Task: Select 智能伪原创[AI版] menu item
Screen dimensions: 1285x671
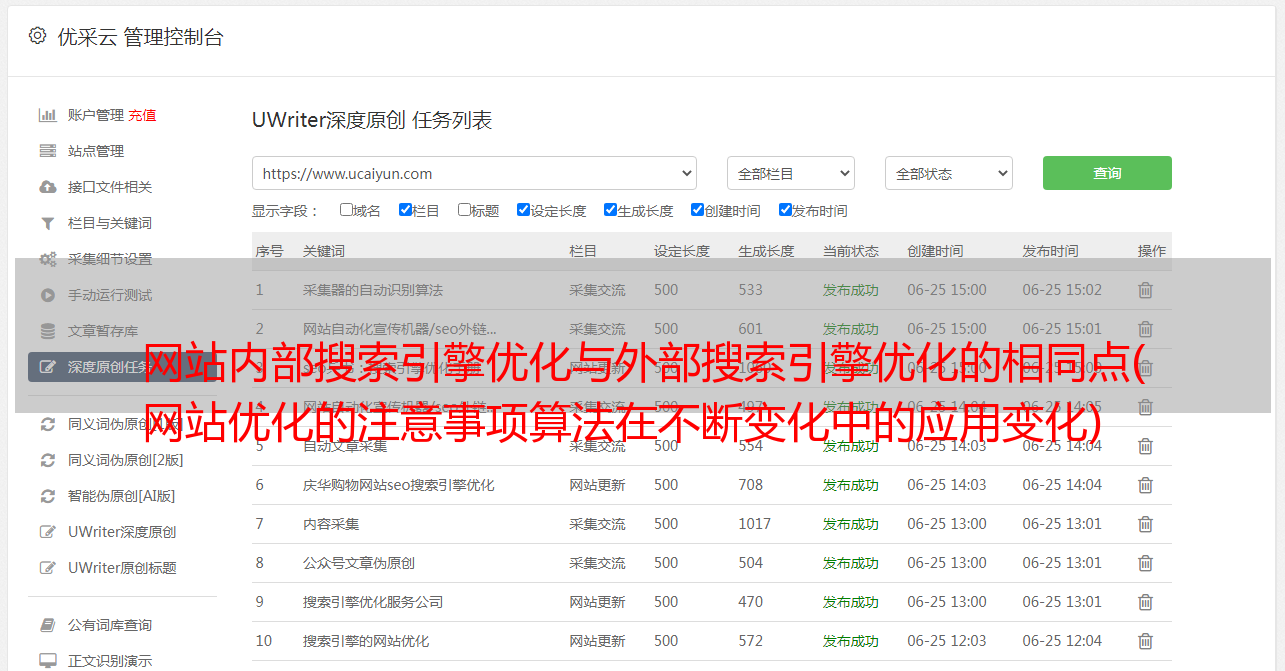Action: [x=121, y=496]
